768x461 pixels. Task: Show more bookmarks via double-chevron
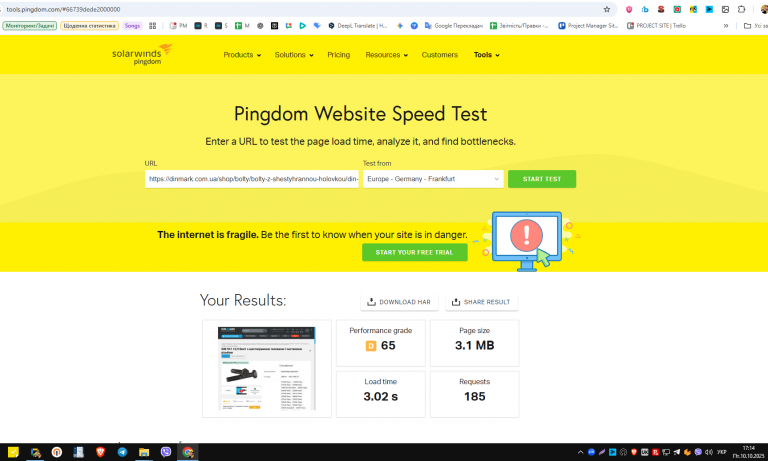pyautogui.click(x=726, y=25)
